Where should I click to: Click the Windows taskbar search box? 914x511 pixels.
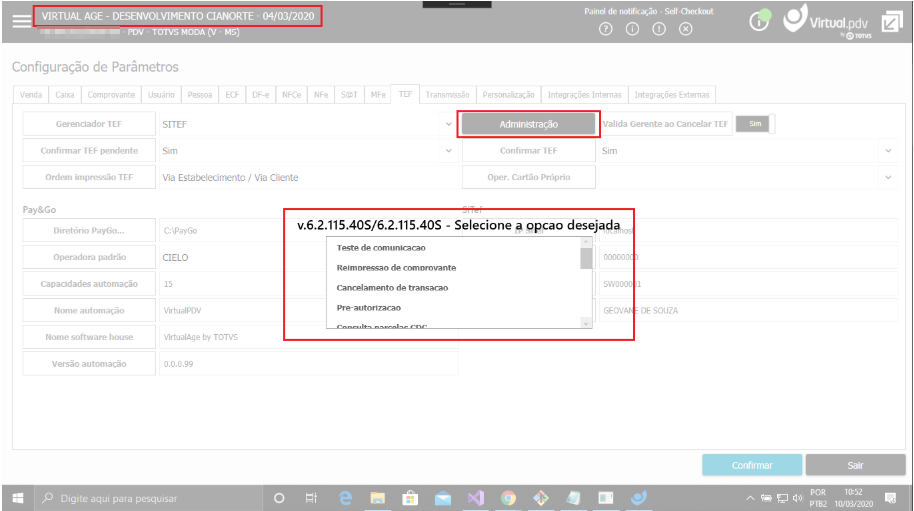pyautogui.click(x=149, y=498)
